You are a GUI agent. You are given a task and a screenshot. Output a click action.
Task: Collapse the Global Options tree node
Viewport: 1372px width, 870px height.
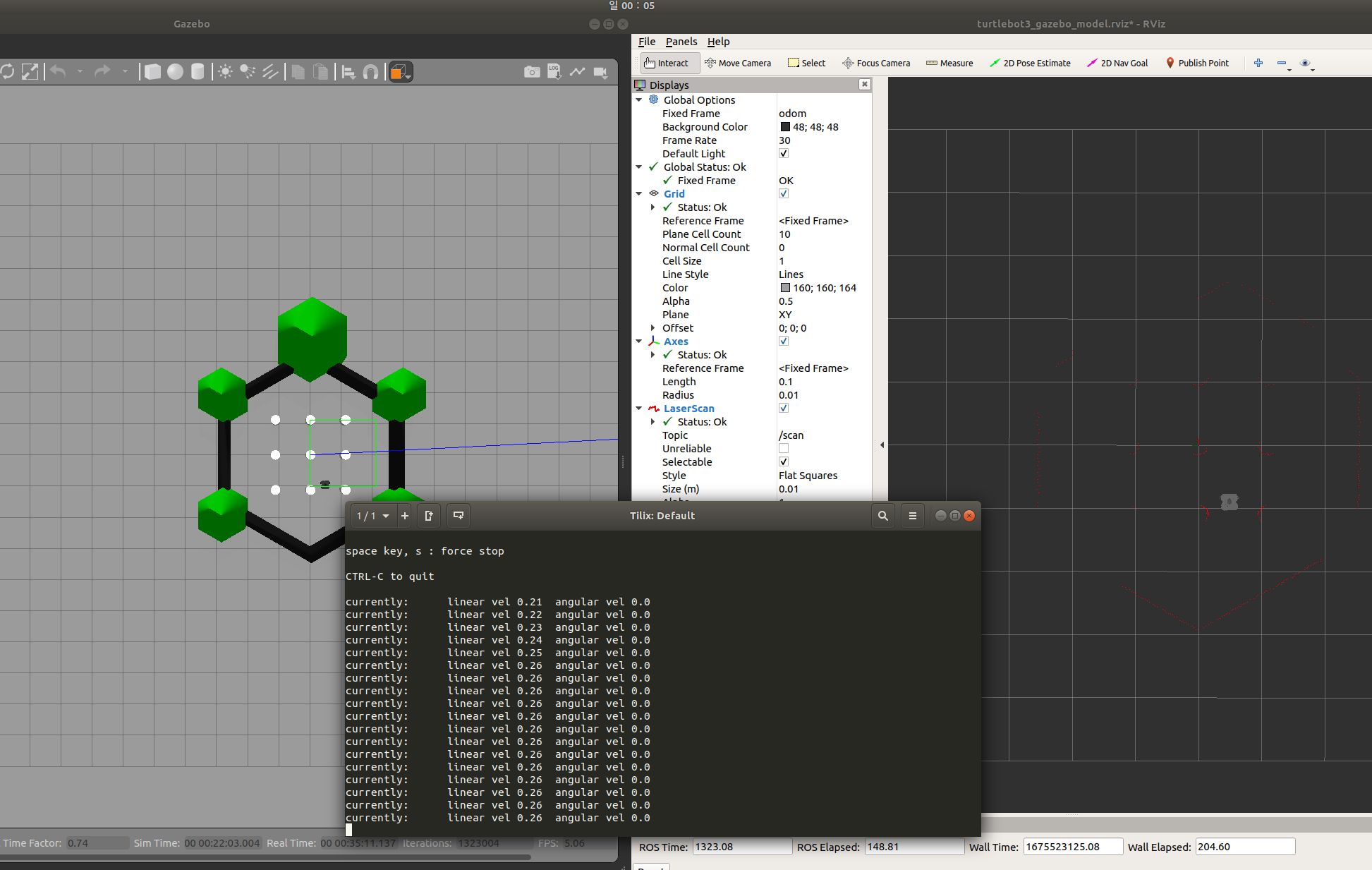pyautogui.click(x=639, y=100)
